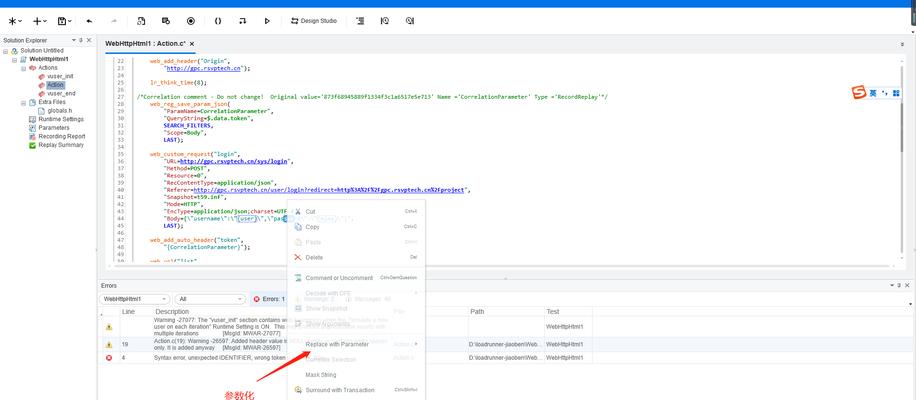The height and width of the screenshot is (400, 916).
Task: Select the Warning -27077 row
Action: pos(345,327)
